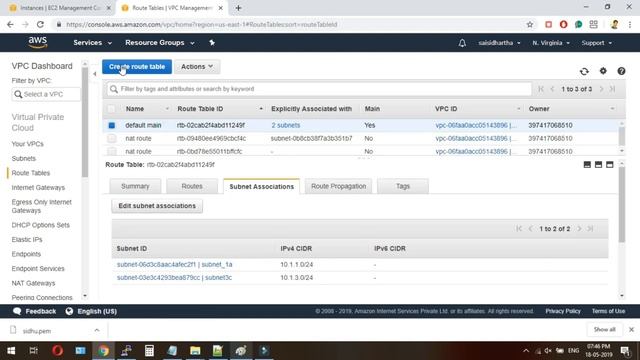Collapse the left navigation pane arrow
640x360 pixels.
click(95, 74)
